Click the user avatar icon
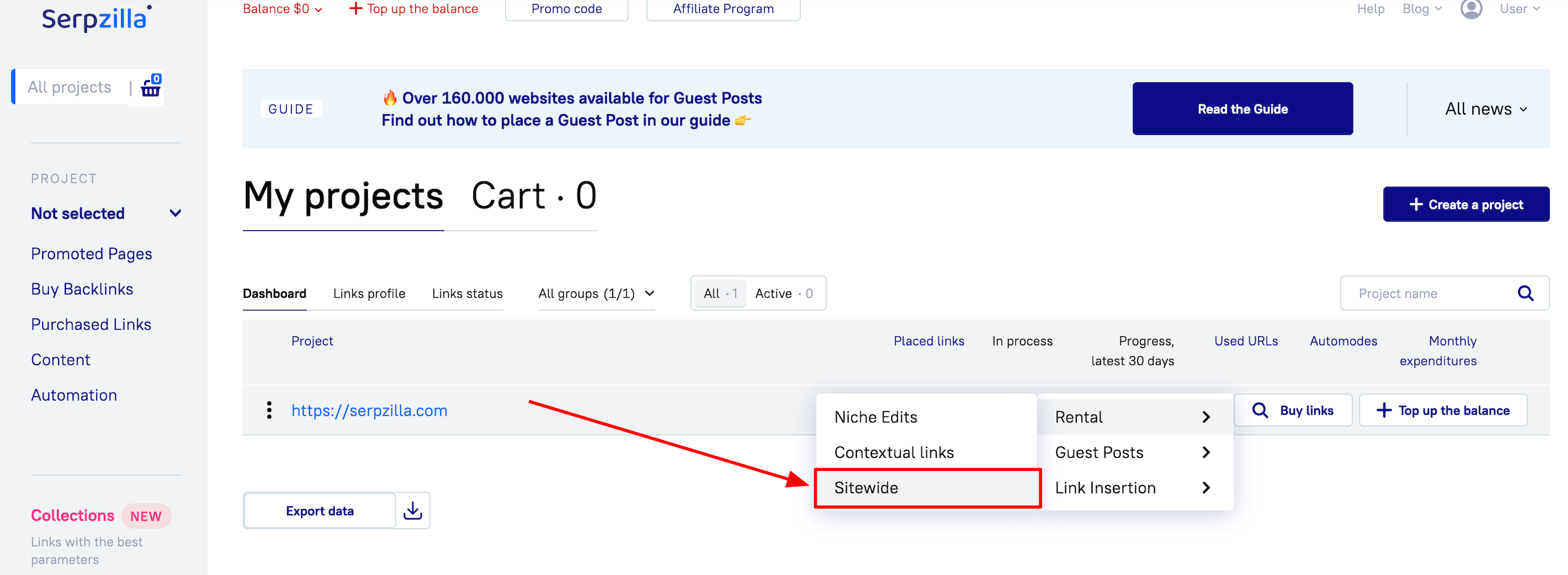The image size is (1568, 575). [1471, 8]
